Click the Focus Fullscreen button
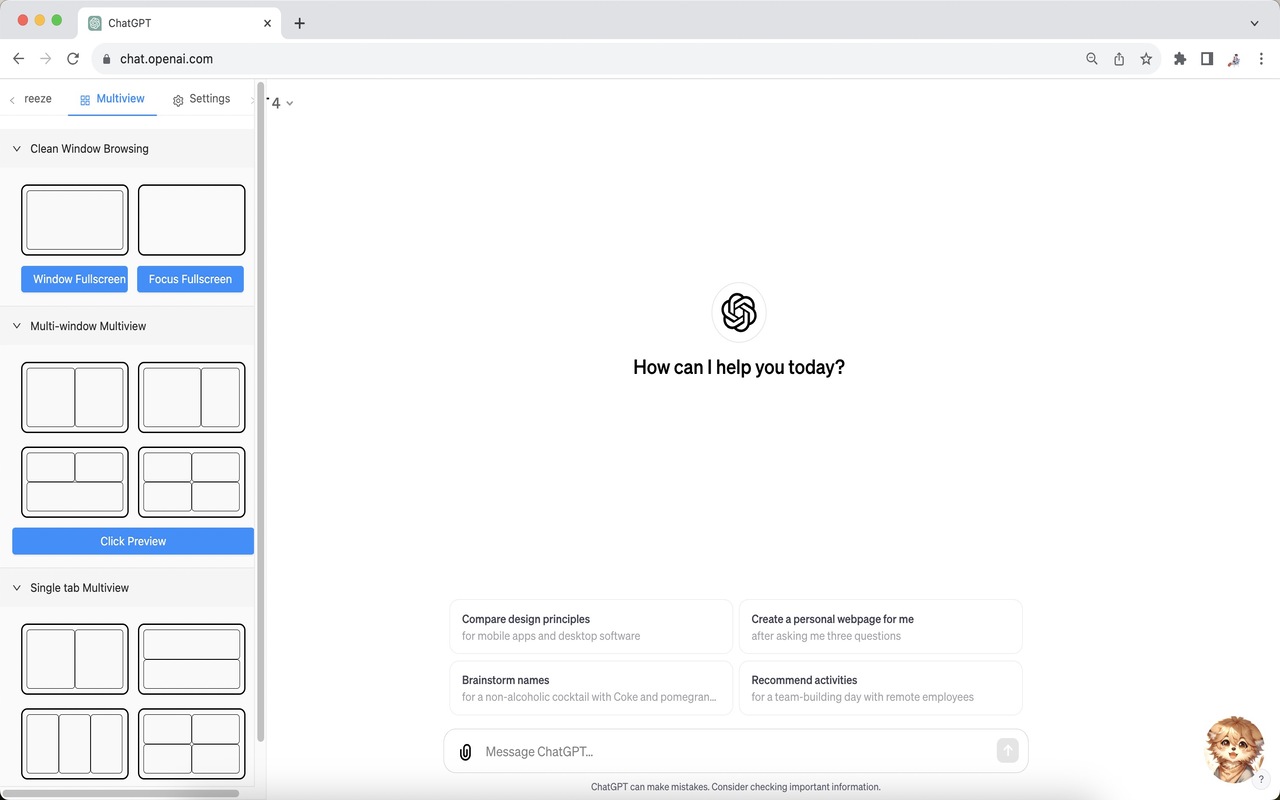This screenshot has height=800, width=1280. pos(190,279)
